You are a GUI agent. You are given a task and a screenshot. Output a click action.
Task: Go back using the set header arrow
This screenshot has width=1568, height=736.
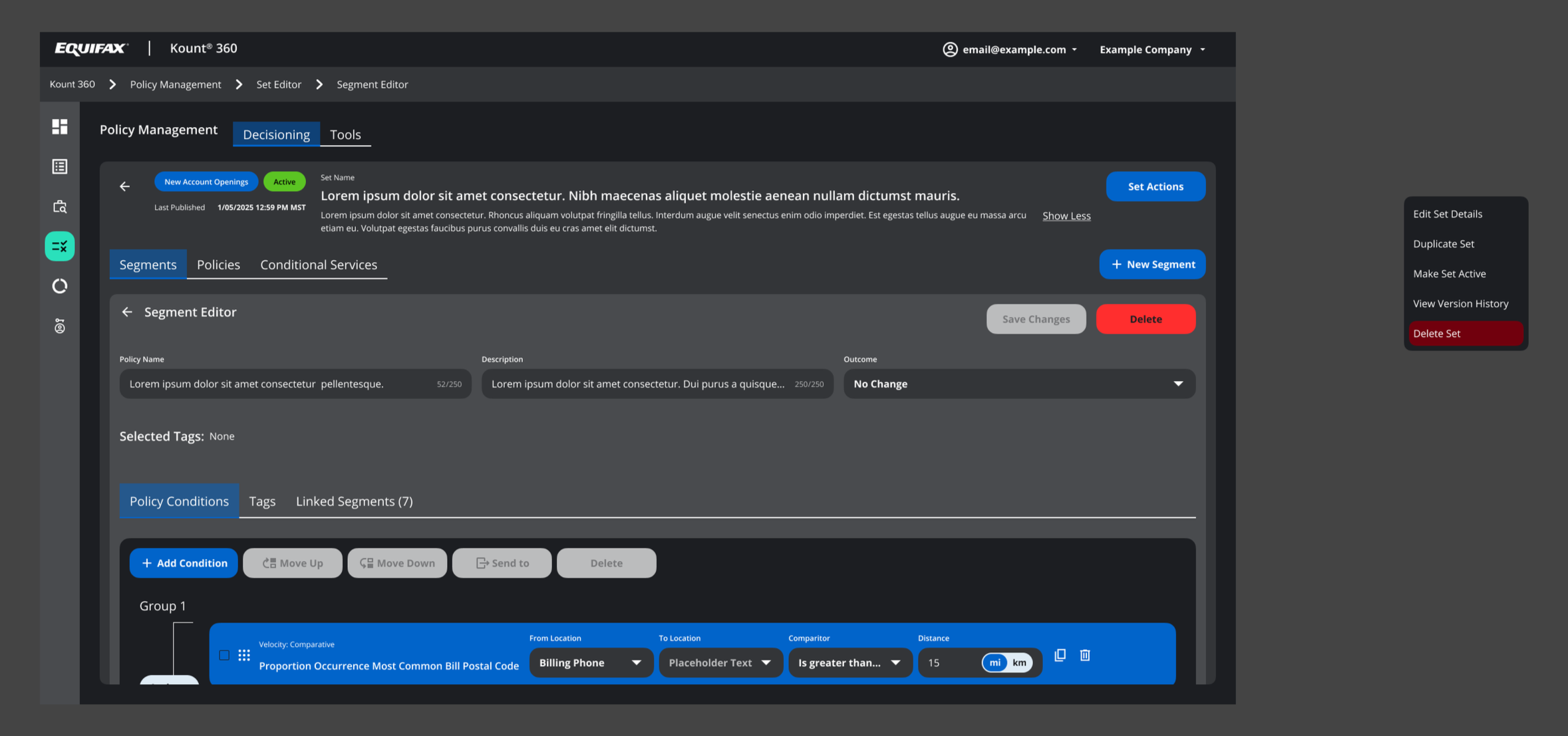pos(125,187)
